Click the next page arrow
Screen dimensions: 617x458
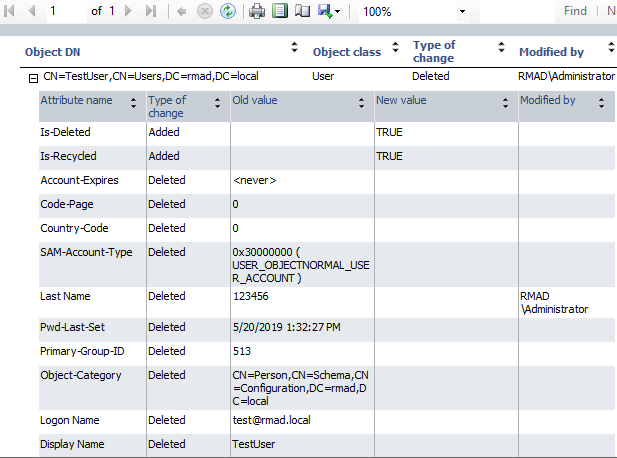128,11
